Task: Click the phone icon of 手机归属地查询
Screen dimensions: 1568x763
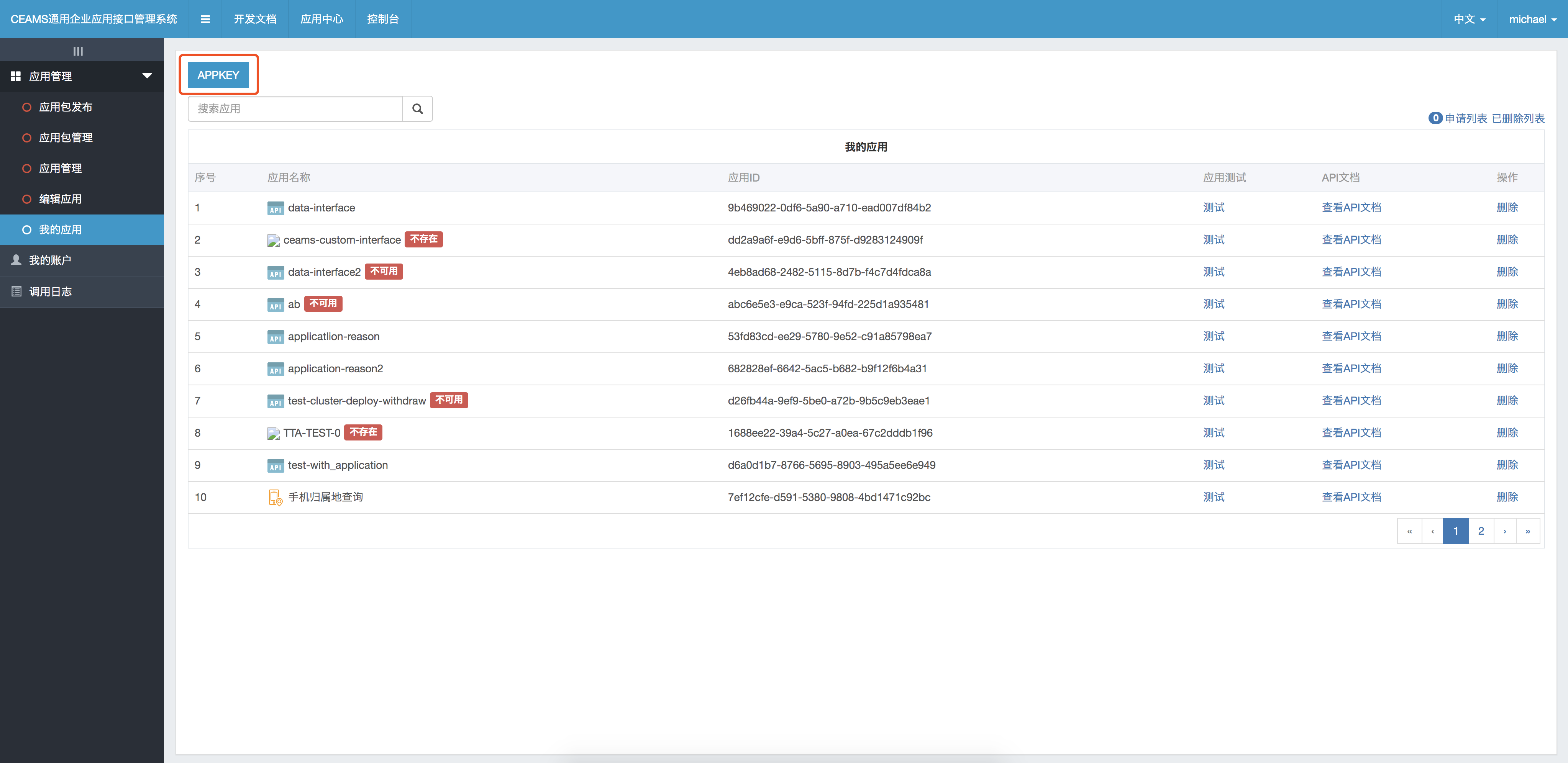Action: point(275,498)
